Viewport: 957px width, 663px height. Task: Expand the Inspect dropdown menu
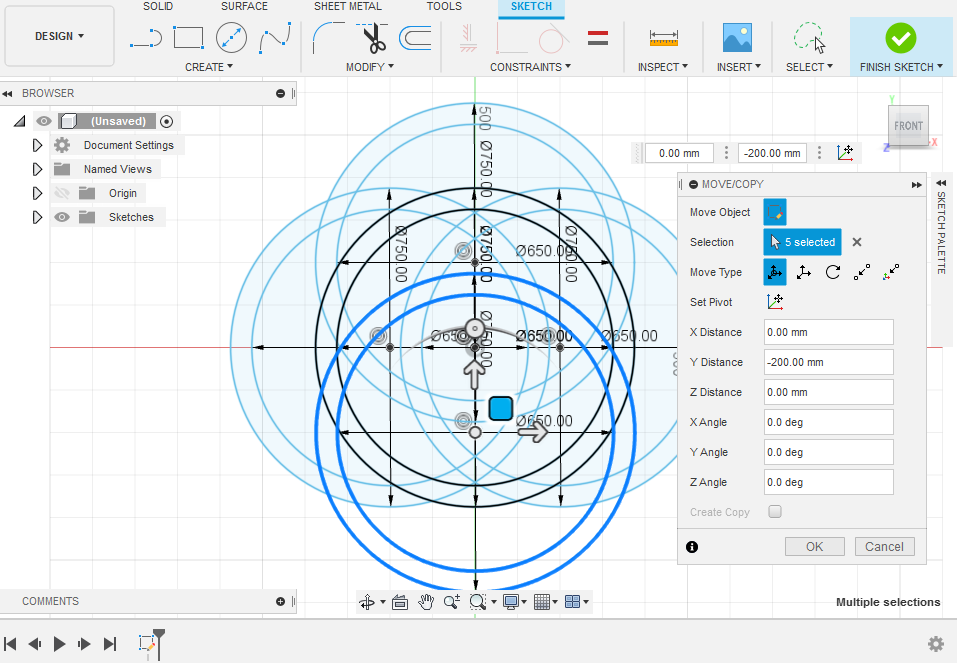(663, 67)
